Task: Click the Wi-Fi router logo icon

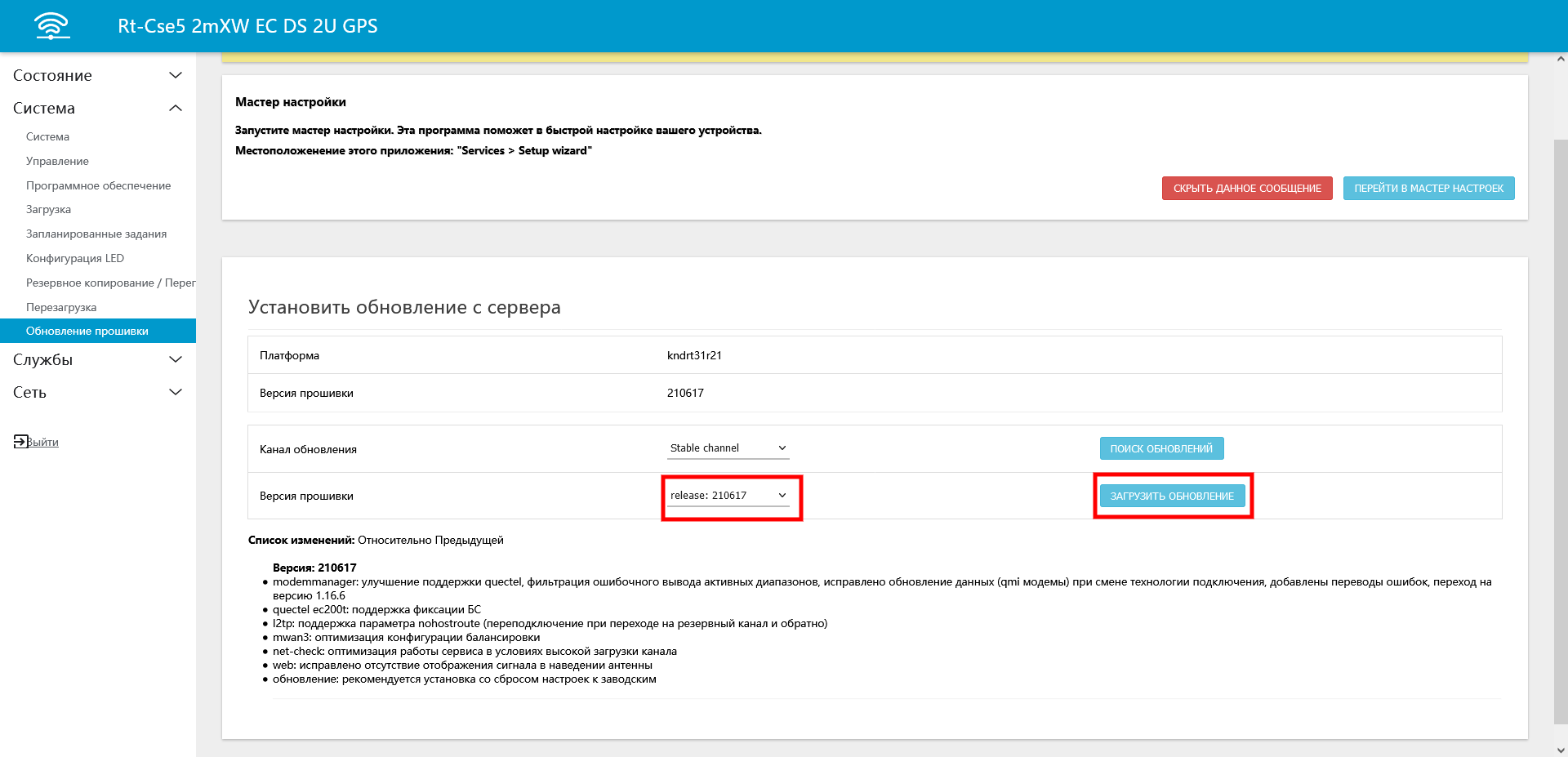Action: (x=52, y=25)
